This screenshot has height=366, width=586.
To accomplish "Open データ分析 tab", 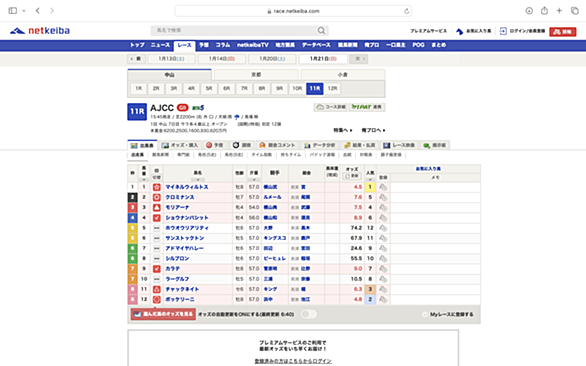I will [x=319, y=145].
